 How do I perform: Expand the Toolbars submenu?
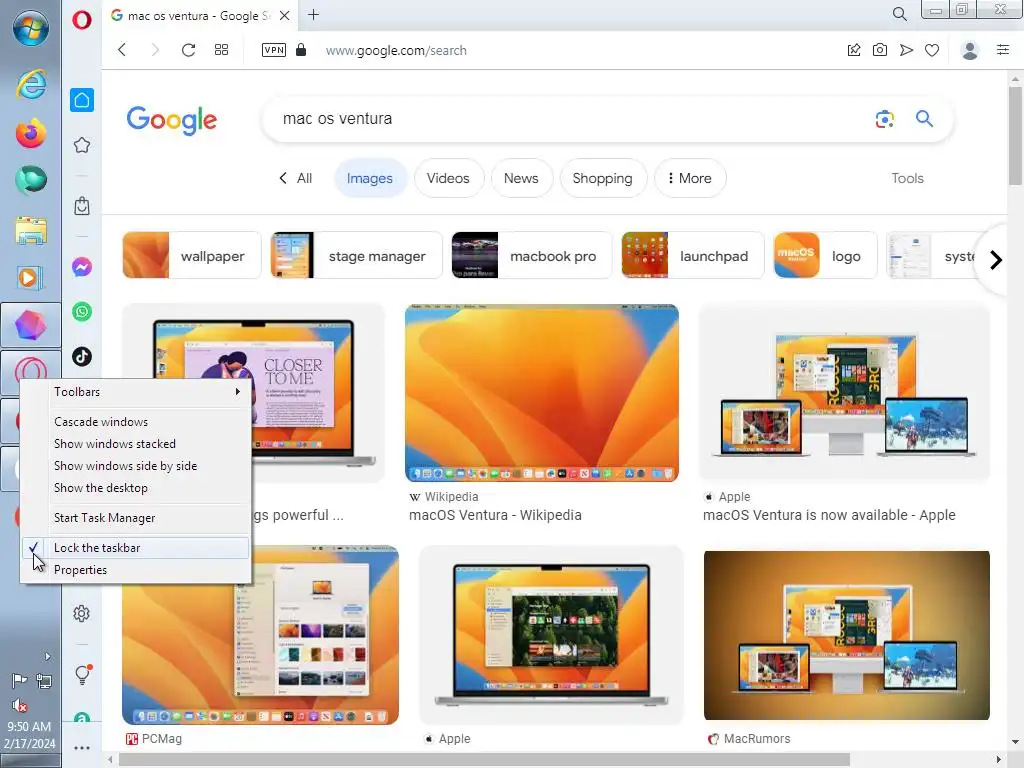click(135, 392)
